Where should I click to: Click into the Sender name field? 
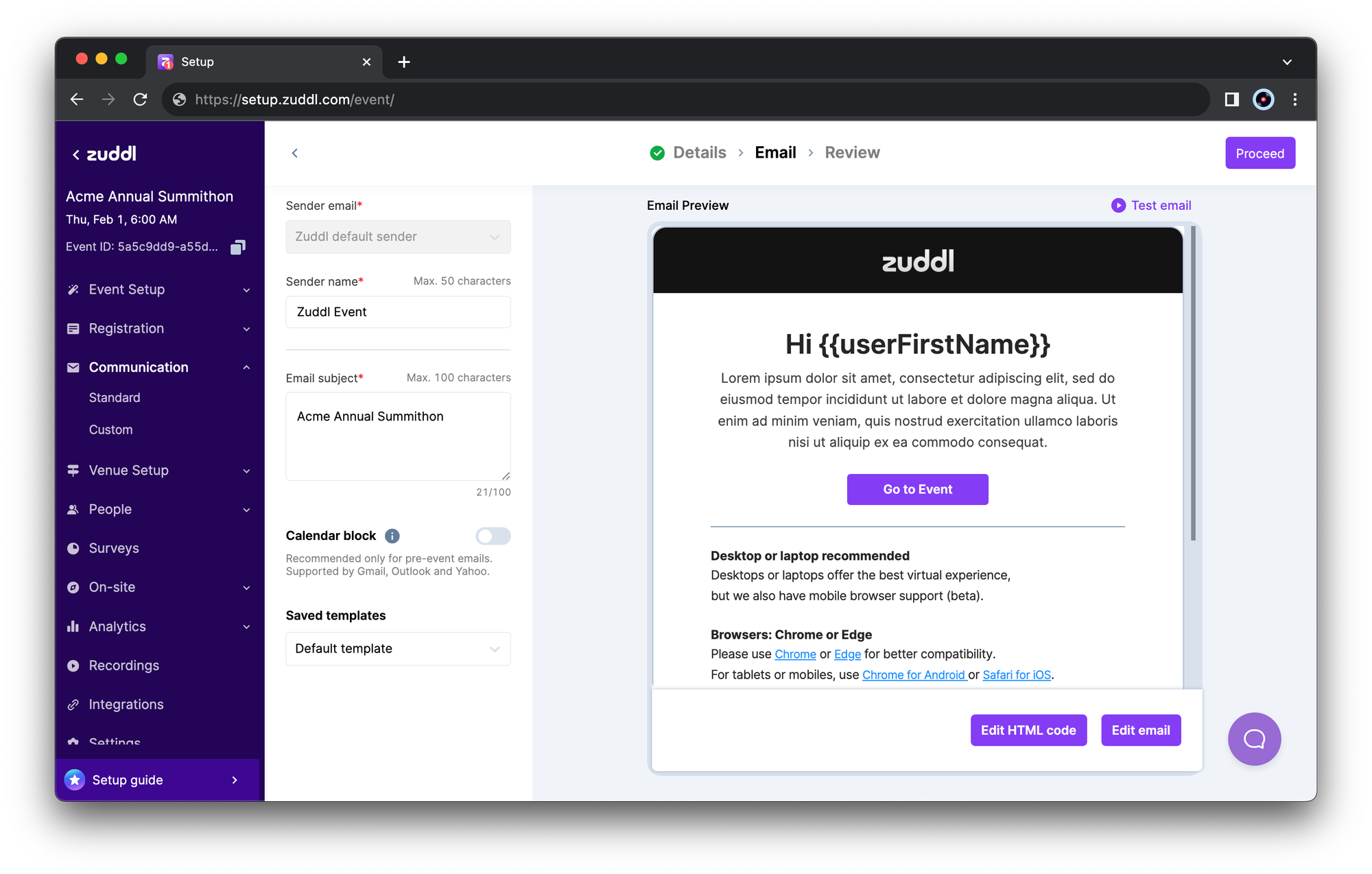[398, 312]
